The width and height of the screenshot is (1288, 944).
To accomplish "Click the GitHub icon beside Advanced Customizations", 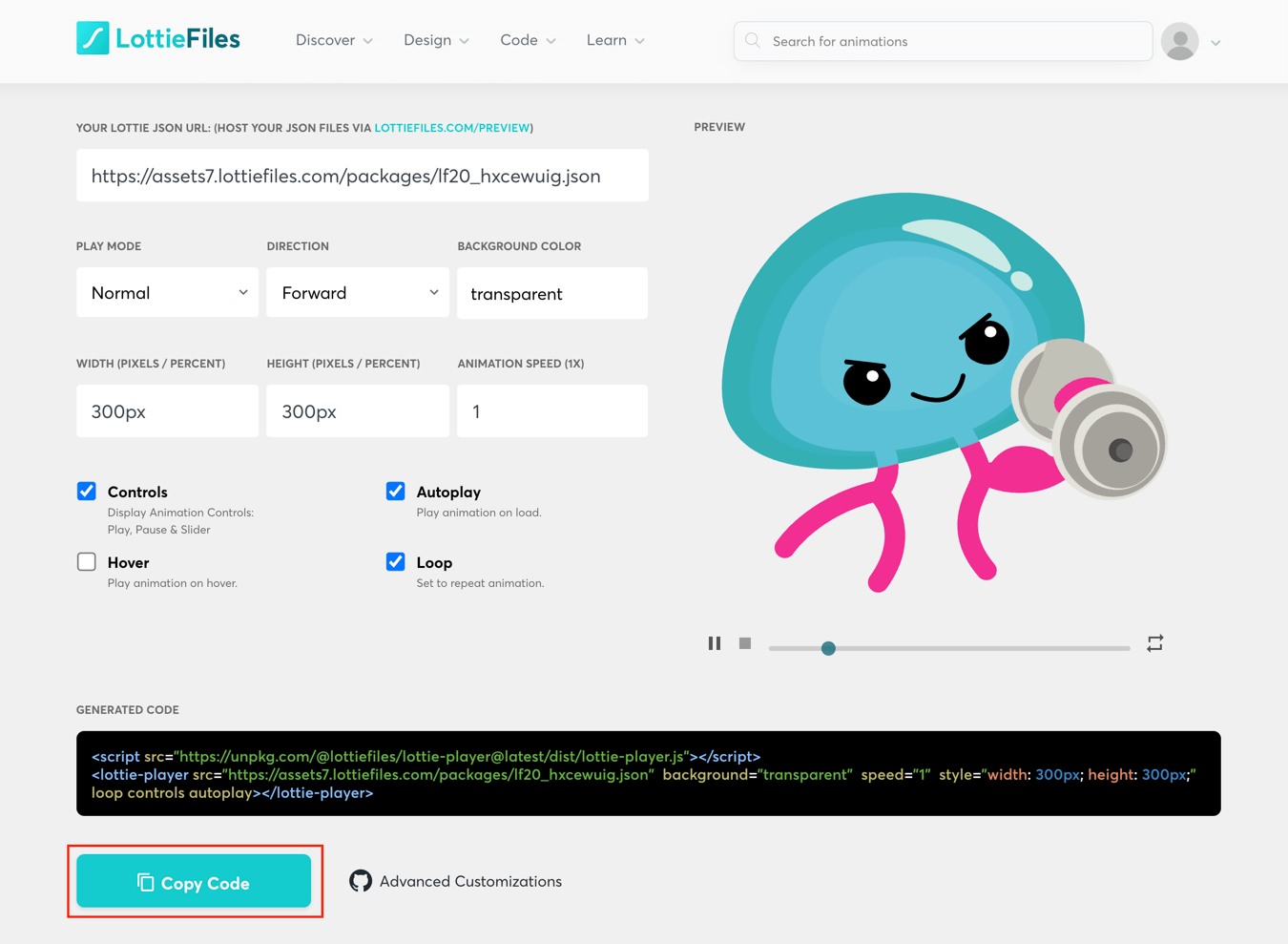I will [361, 881].
